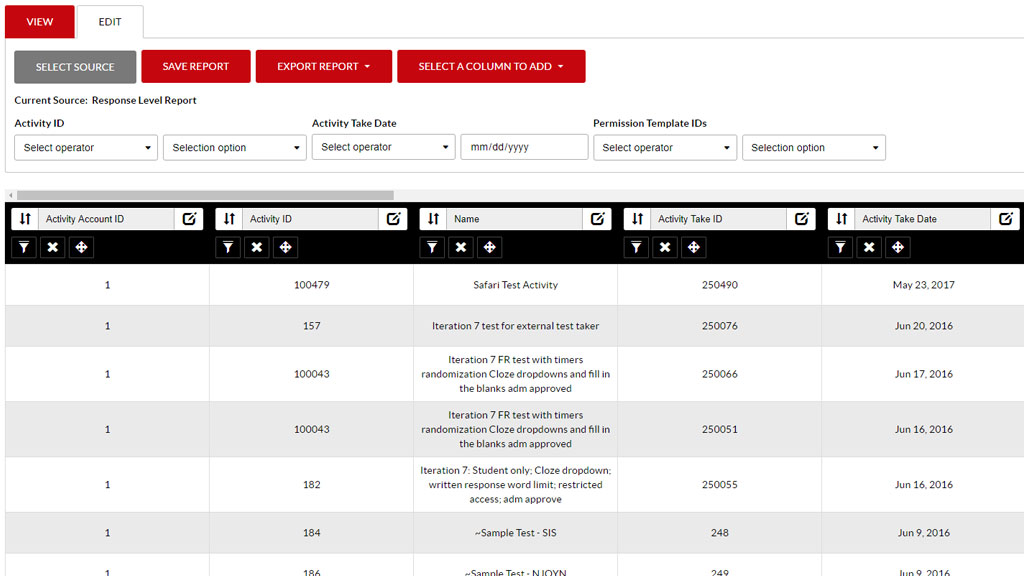Click filter icon under Activity Take Date
The height and width of the screenshot is (576, 1024).
840,247
